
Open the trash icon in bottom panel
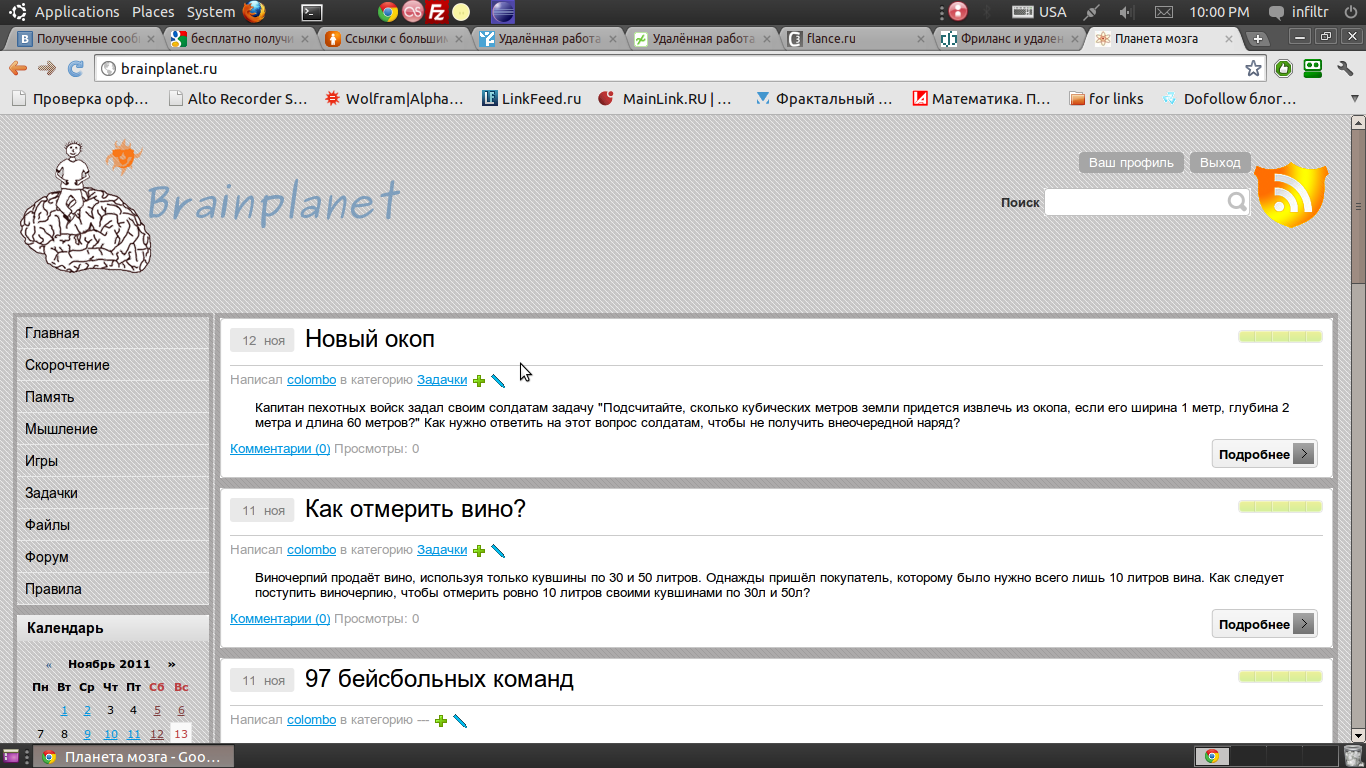pyautogui.click(x=1353, y=756)
